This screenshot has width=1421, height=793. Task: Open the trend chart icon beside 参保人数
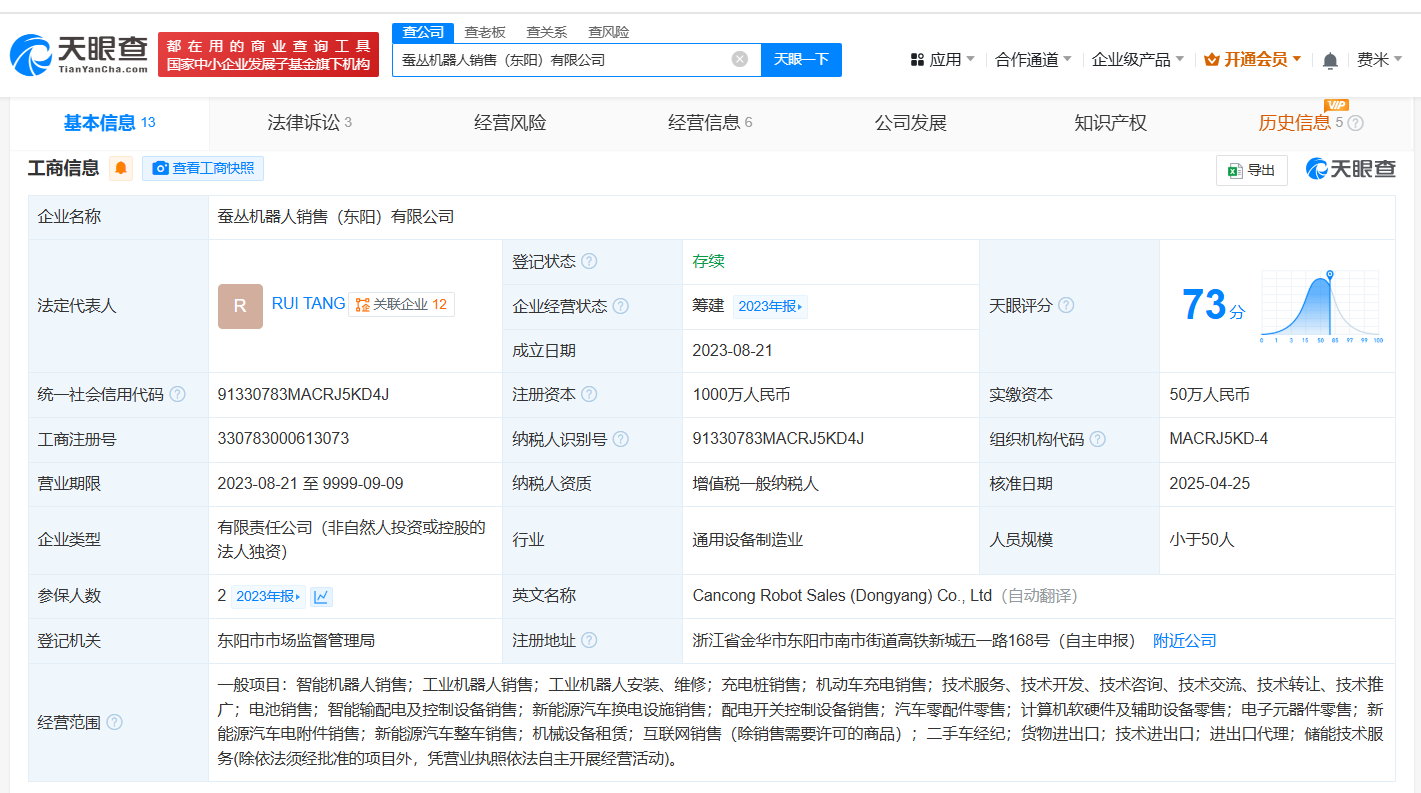[321, 597]
